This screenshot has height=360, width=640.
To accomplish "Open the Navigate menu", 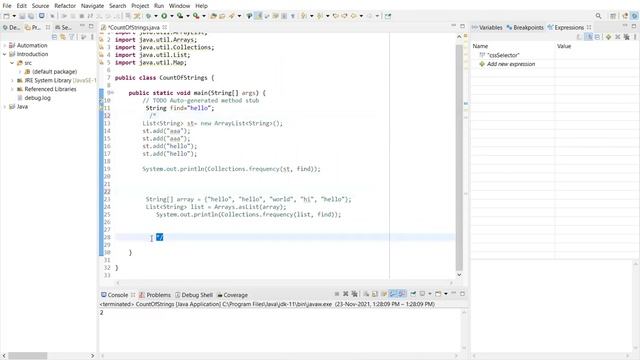I will click(x=92, y=6).
